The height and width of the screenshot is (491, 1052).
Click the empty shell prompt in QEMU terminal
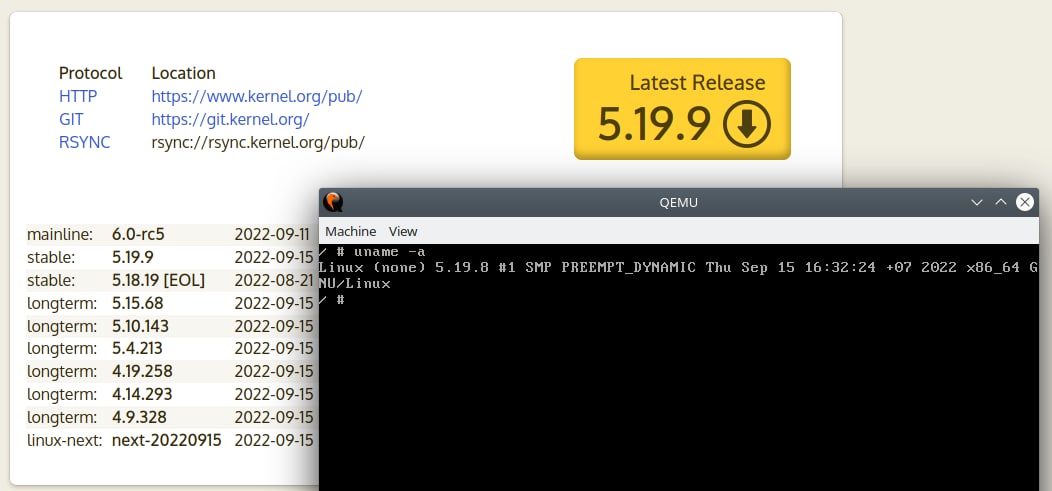[332, 300]
